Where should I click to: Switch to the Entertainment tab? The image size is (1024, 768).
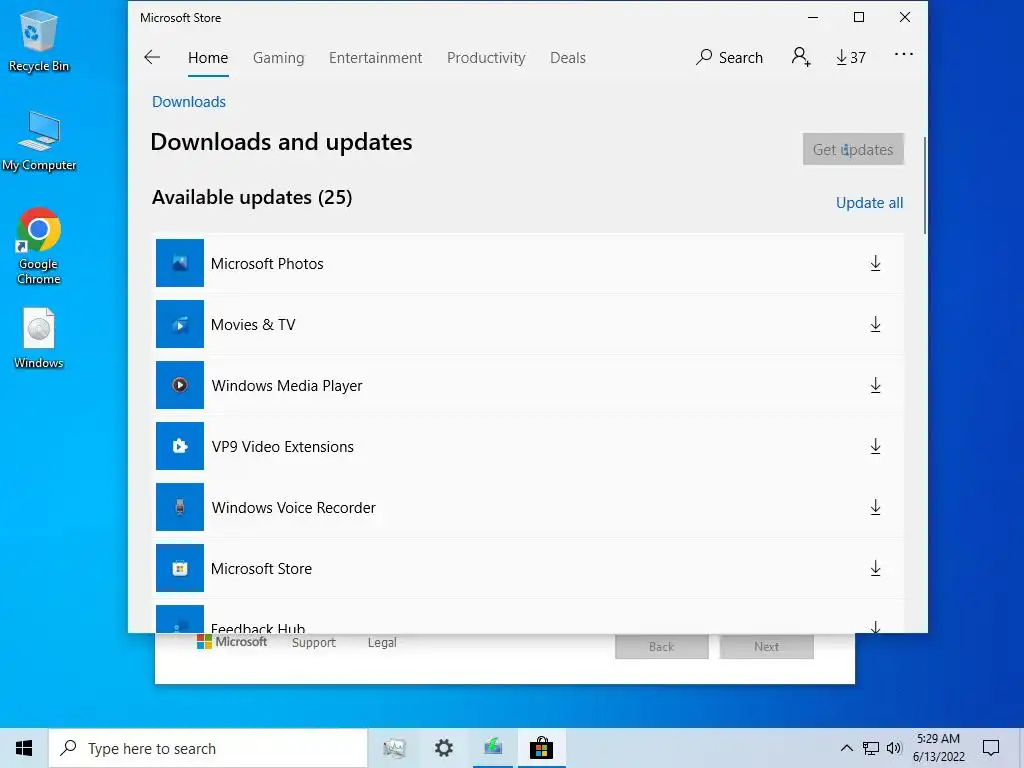(376, 57)
